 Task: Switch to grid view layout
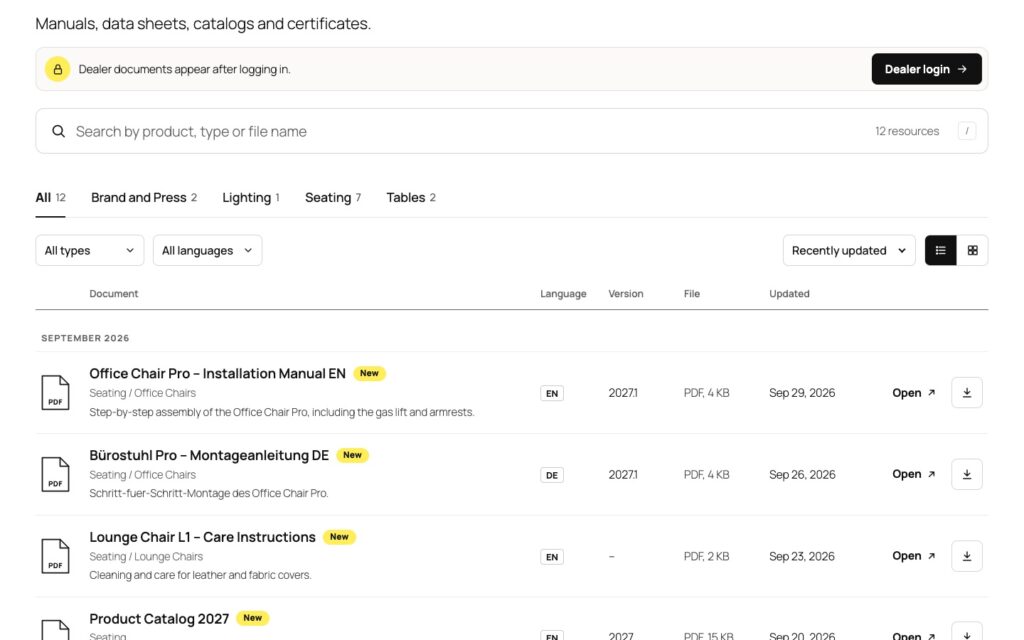click(x=972, y=250)
